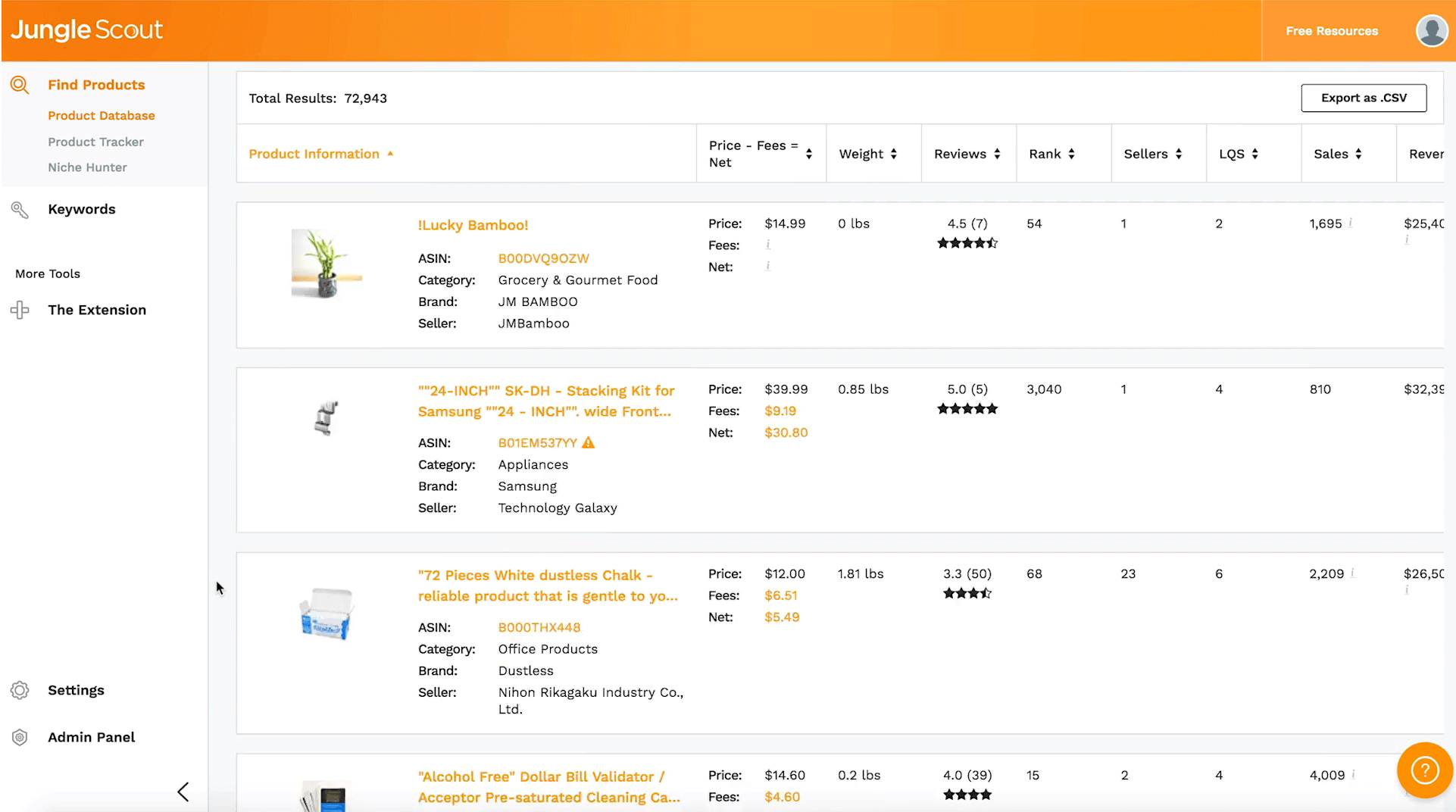Image resolution: width=1456 pixels, height=812 pixels.
Task: Open Admin Panel from the sidebar
Action: [91, 737]
